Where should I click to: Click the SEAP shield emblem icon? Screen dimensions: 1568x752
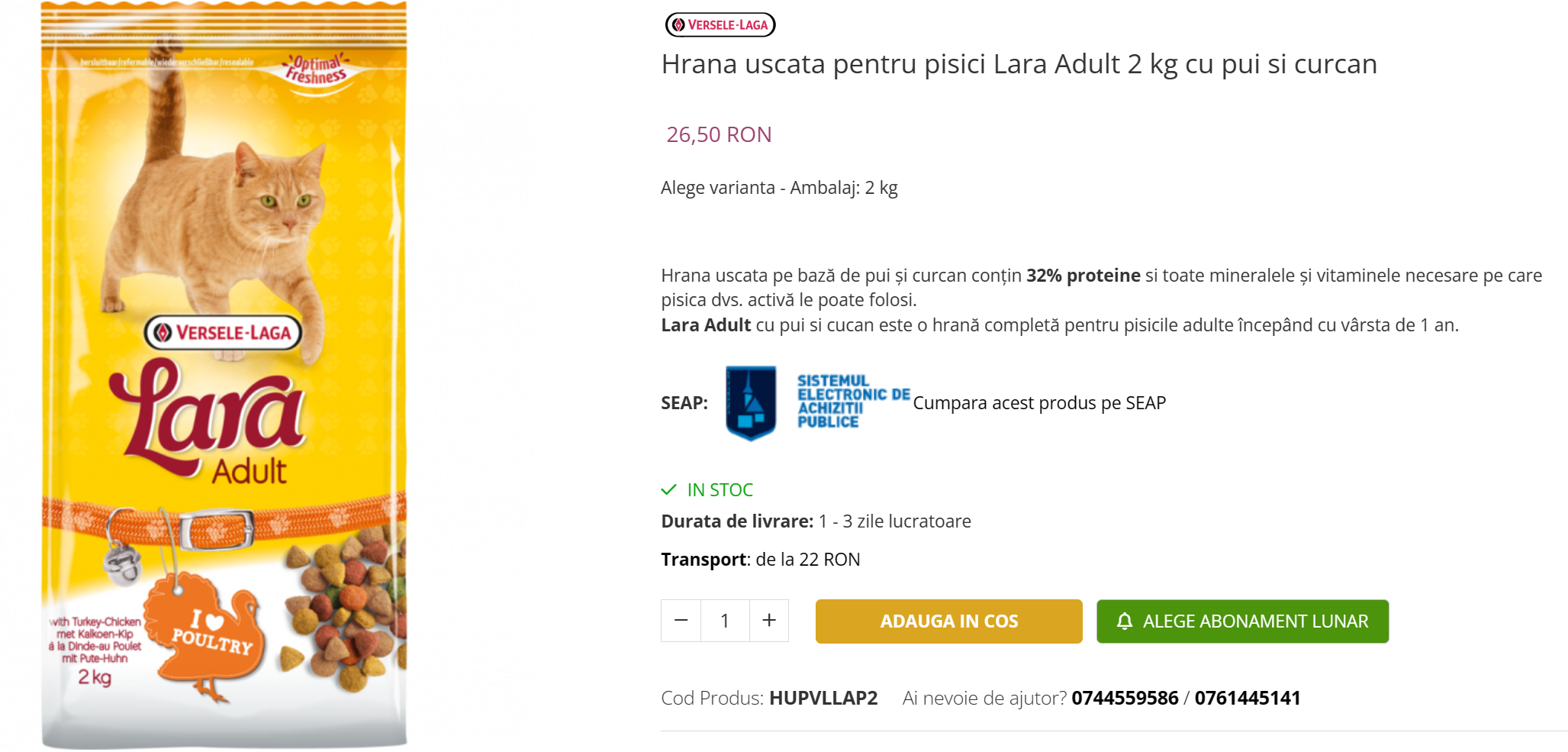(751, 402)
